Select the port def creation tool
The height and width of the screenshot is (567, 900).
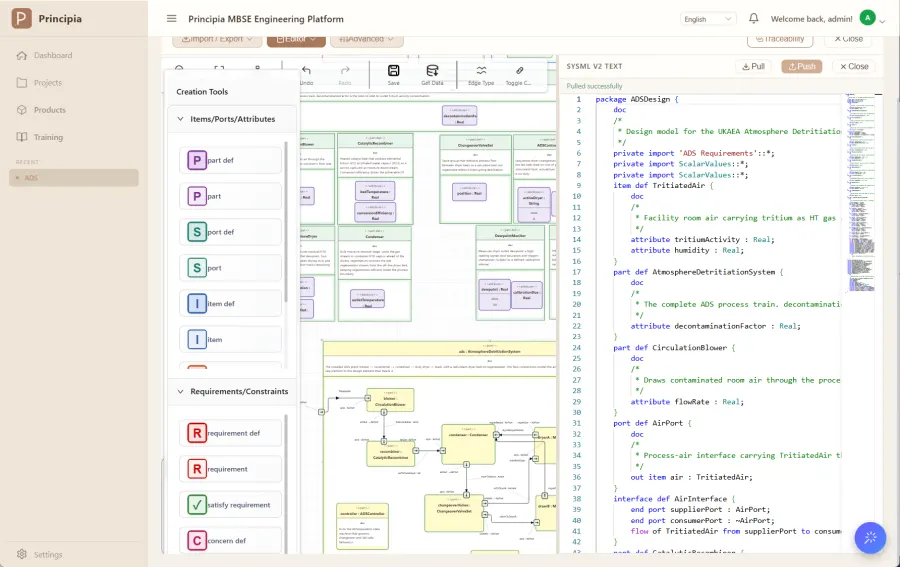pos(230,232)
